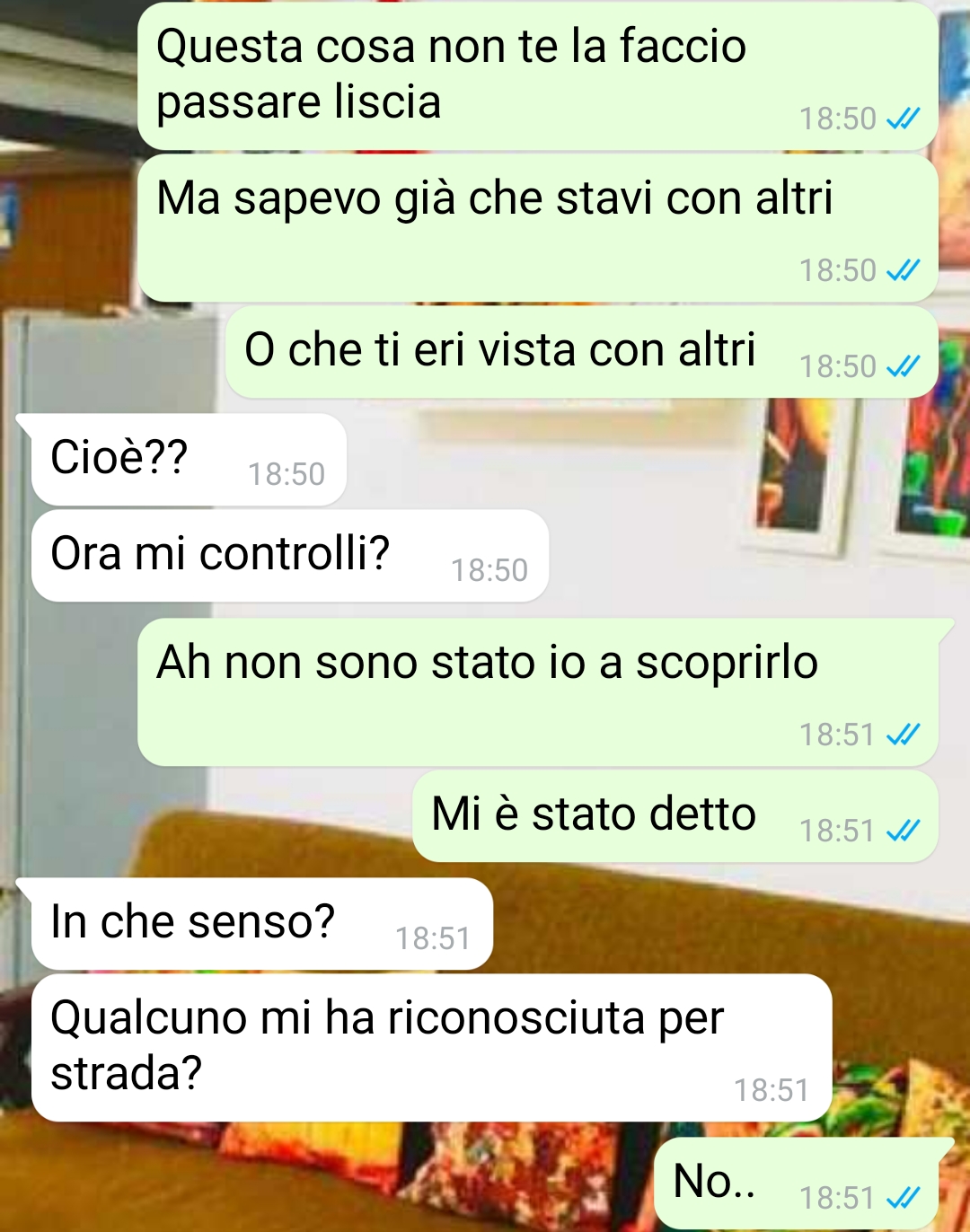Tap the 18:50 timestamp on 'Cioè??'
Image resolution: width=970 pixels, height=1232 pixels.
click(x=287, y=474)
